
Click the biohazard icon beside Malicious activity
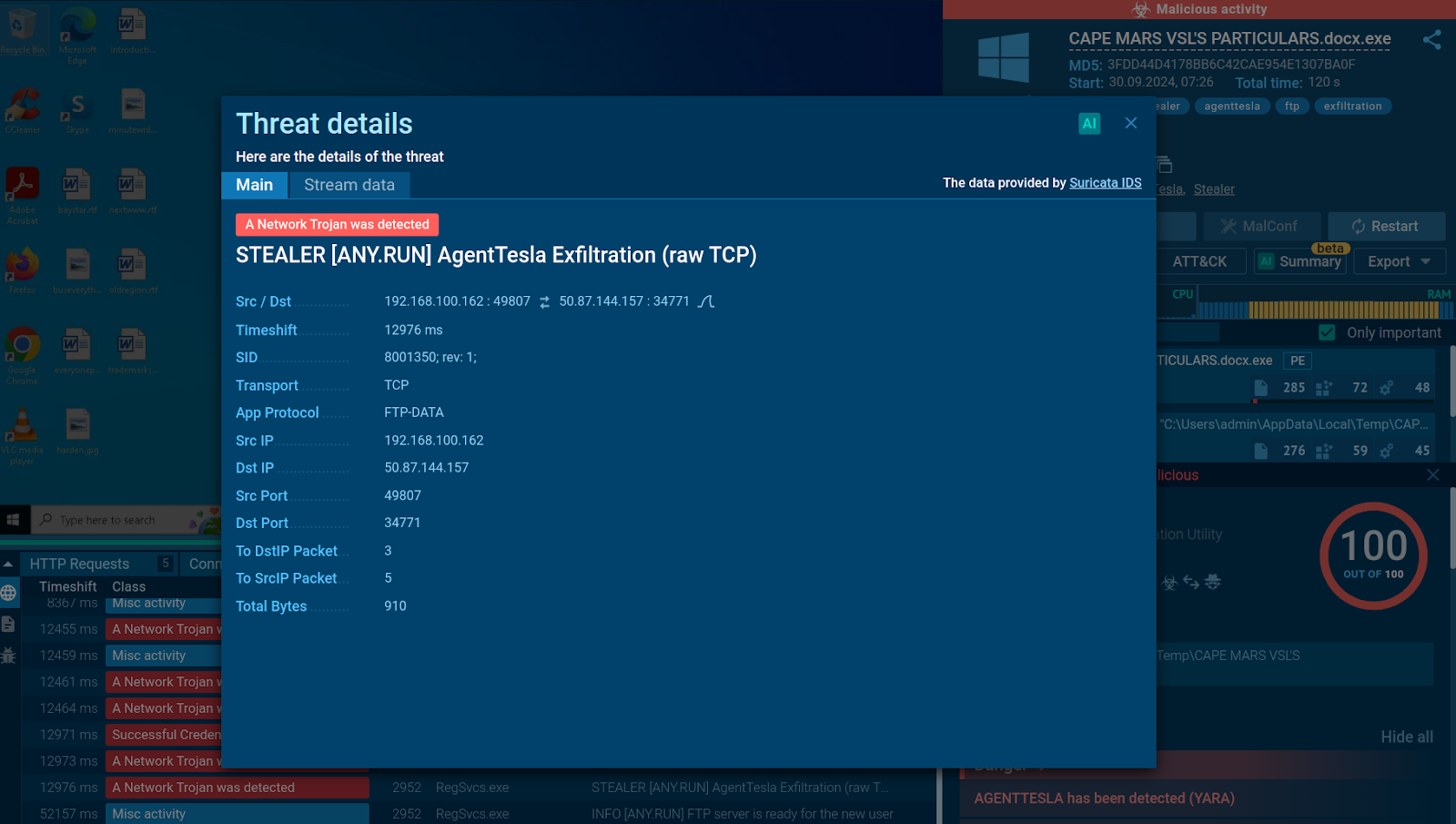[x=1141, y=9]
